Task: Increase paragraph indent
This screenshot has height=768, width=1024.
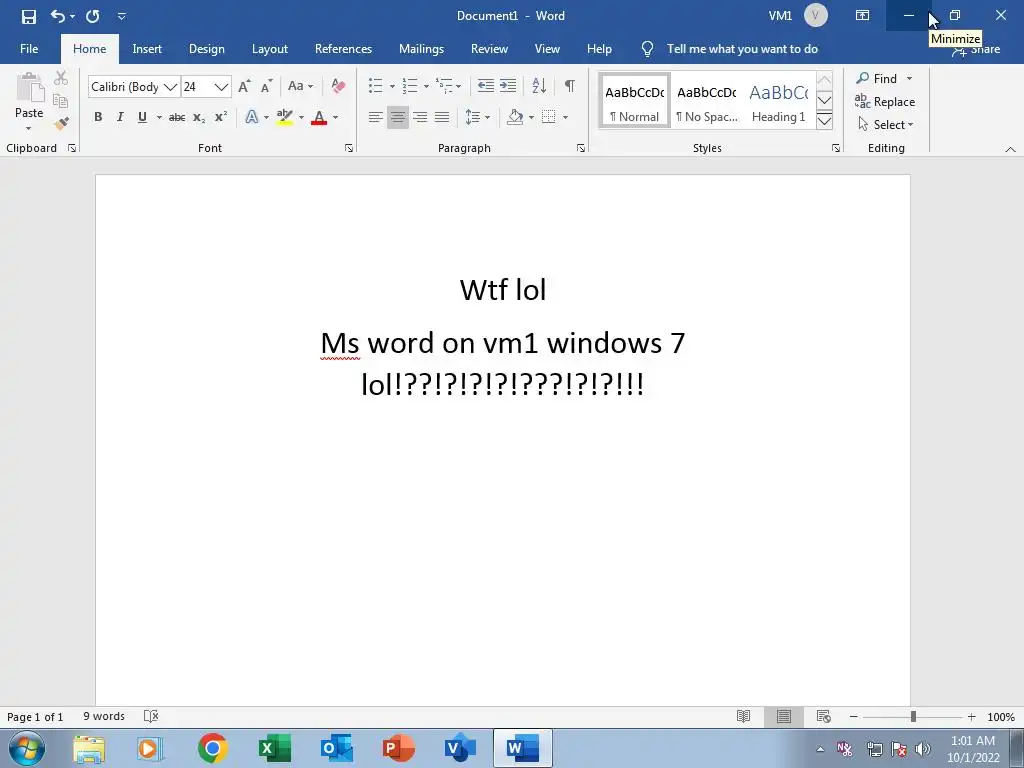Action: pos(507,86)
